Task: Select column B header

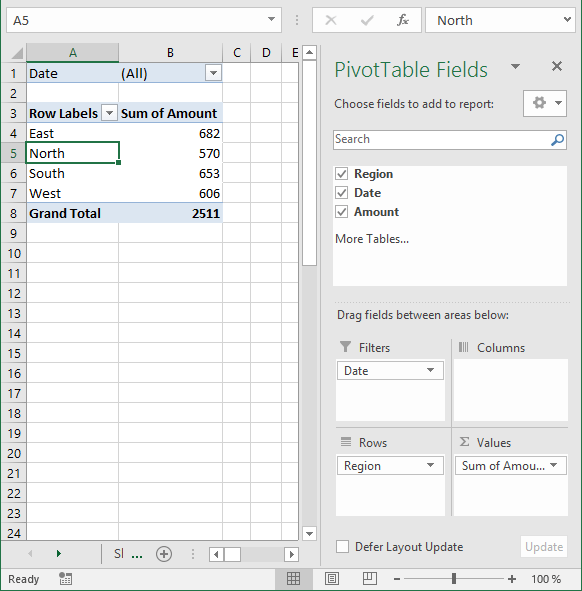Action: (x=170, y=53)
